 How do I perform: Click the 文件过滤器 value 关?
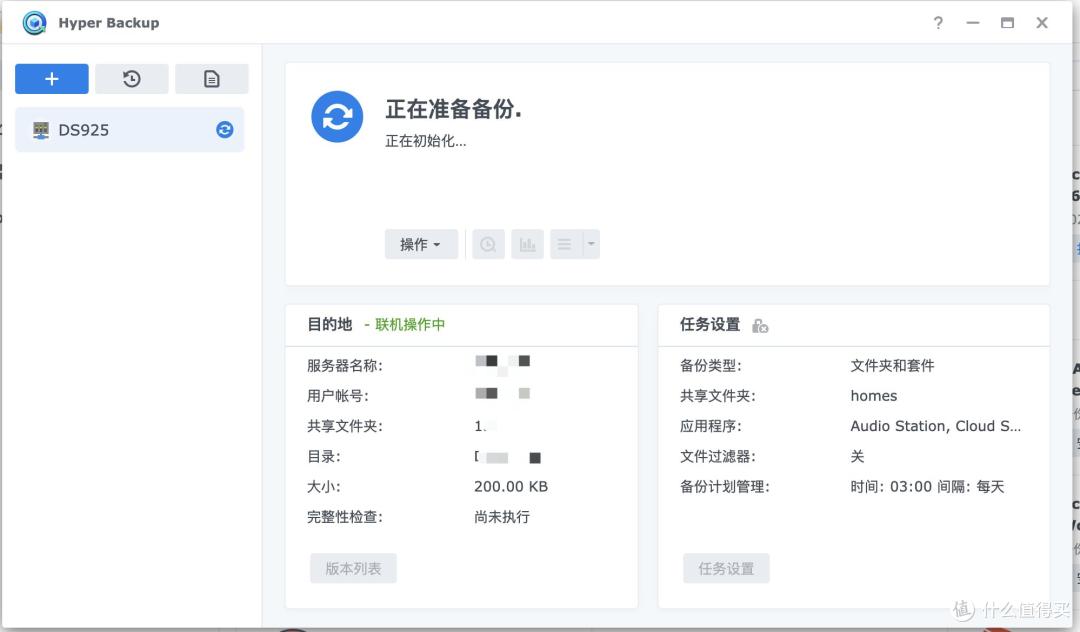pos(858,456)
